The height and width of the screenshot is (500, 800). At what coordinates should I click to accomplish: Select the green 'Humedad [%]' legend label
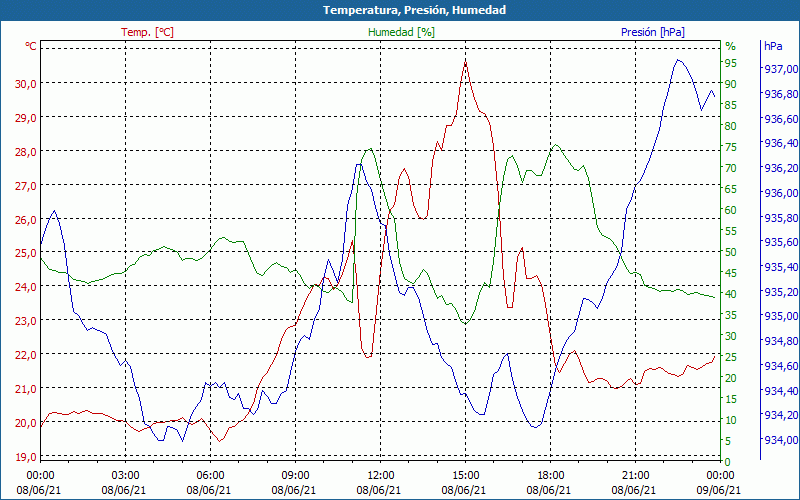point(402,32)
